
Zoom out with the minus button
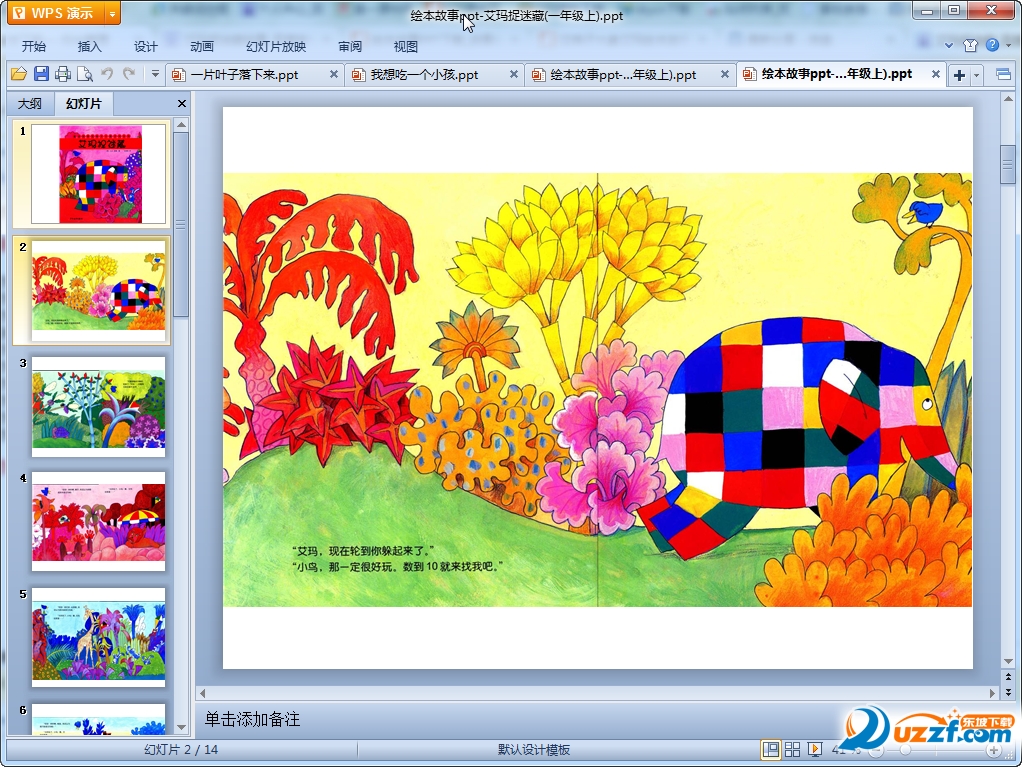pyautogui.click(x=876, y=751)
